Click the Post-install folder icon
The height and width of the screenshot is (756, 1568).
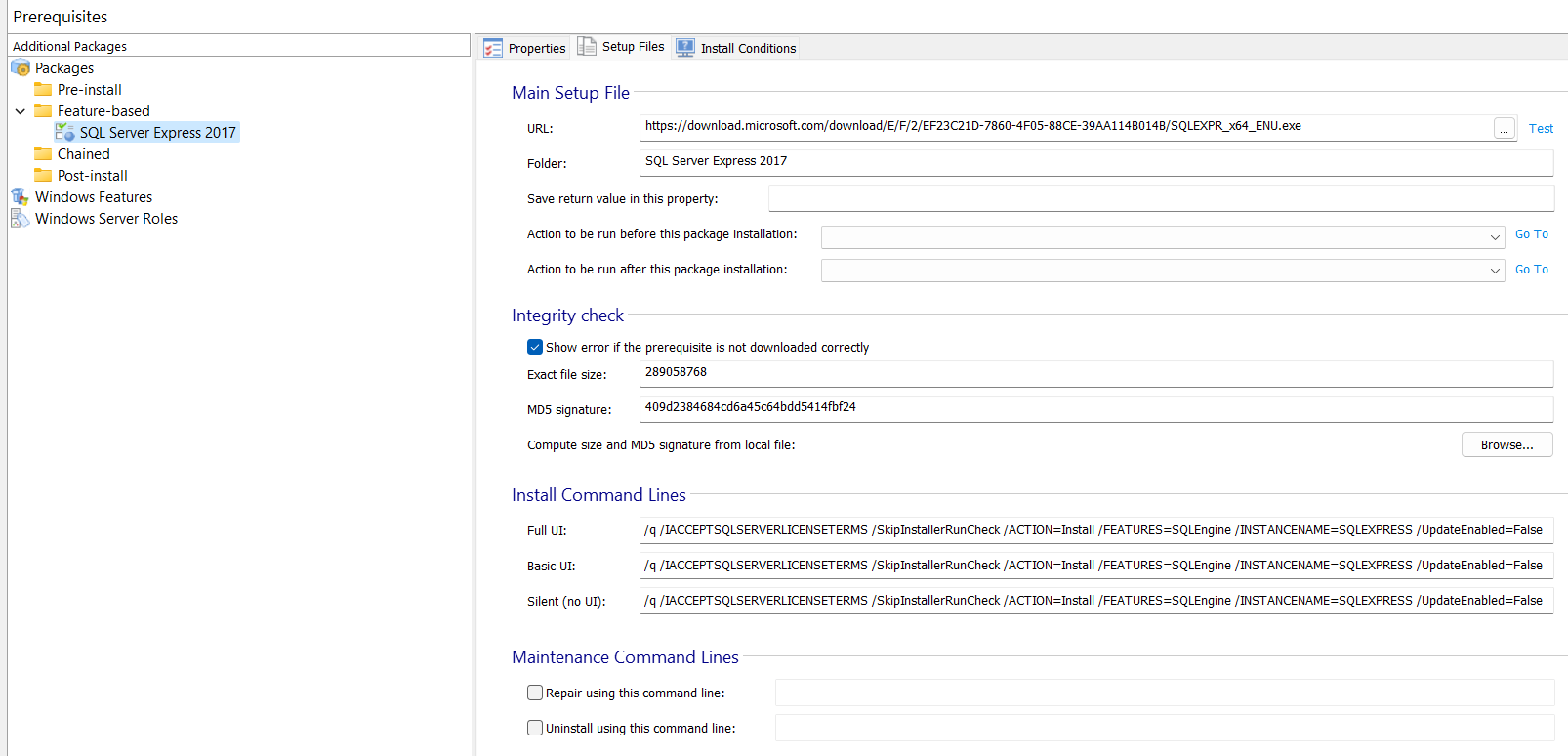(43, 175)
